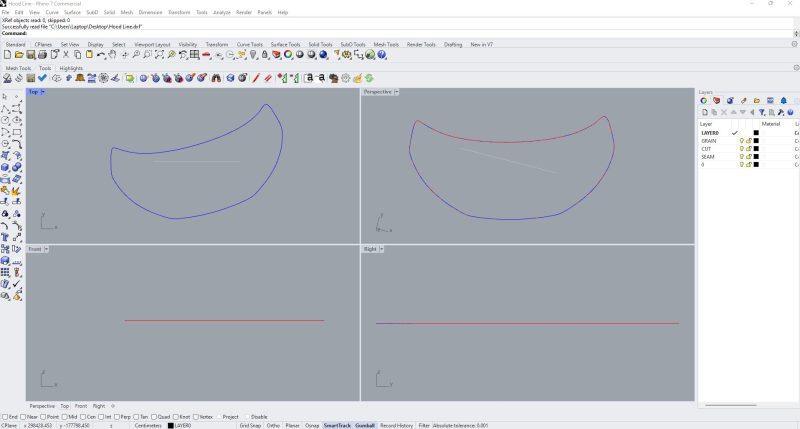Click the bell Notifications tab icon
This screenshot has width=800, height=429.
pos(784,100)
